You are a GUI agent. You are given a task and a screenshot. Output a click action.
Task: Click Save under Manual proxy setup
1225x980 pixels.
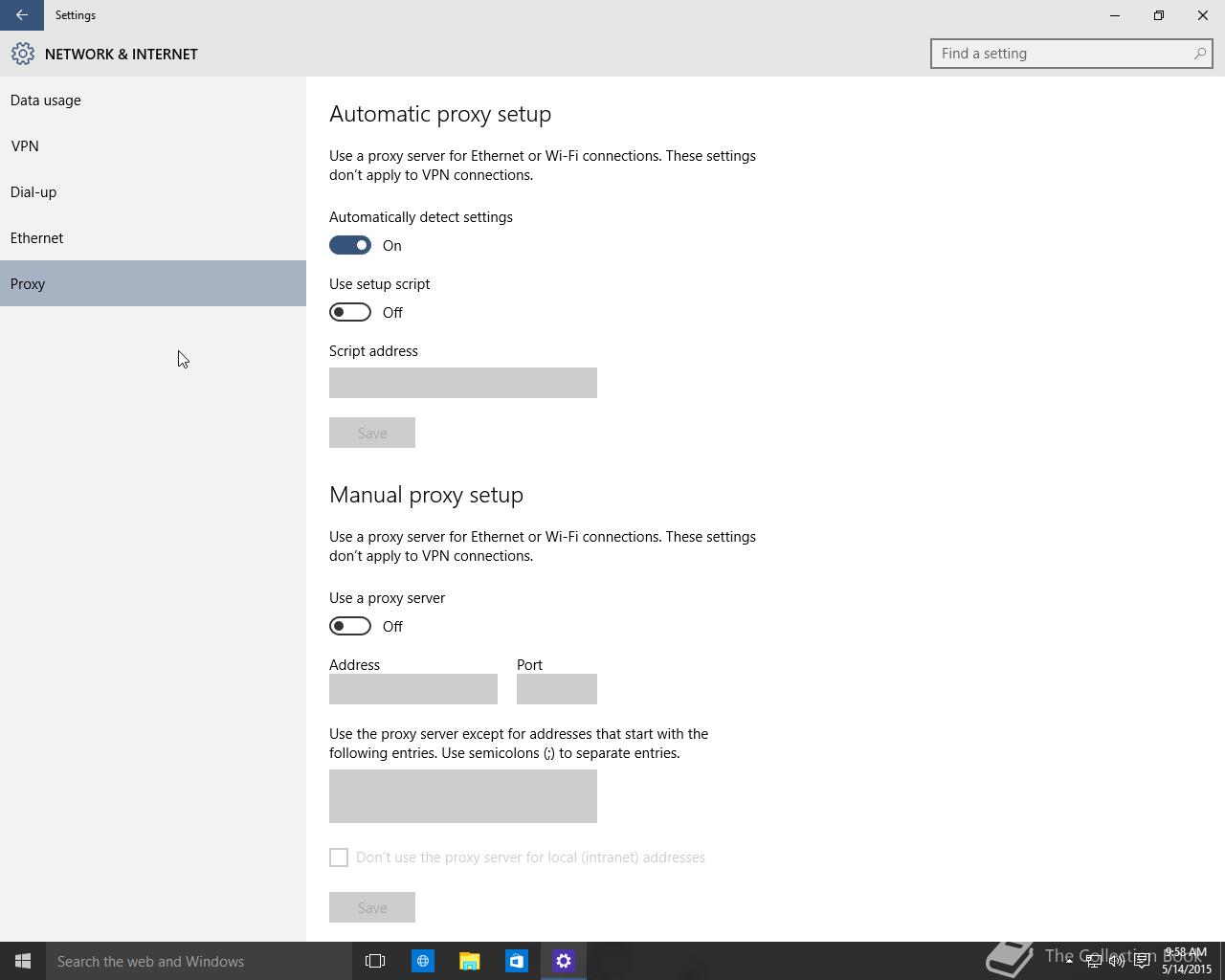[372, 907]
